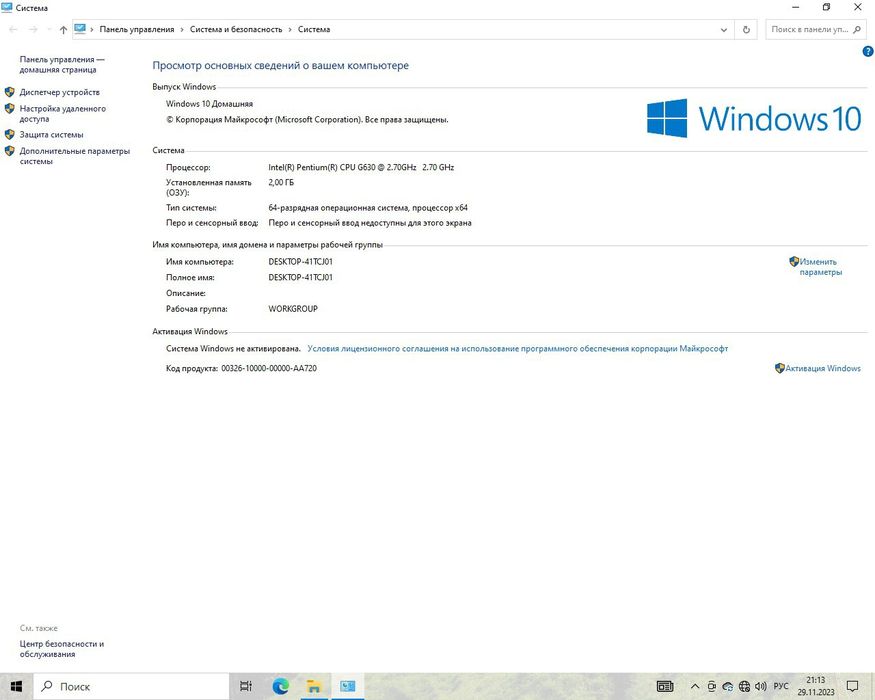Select the workgroup value 'WORKGROUP'
The height and width of the screenshot is (700, 875).
pyautogui.click(x=293, y=309)
